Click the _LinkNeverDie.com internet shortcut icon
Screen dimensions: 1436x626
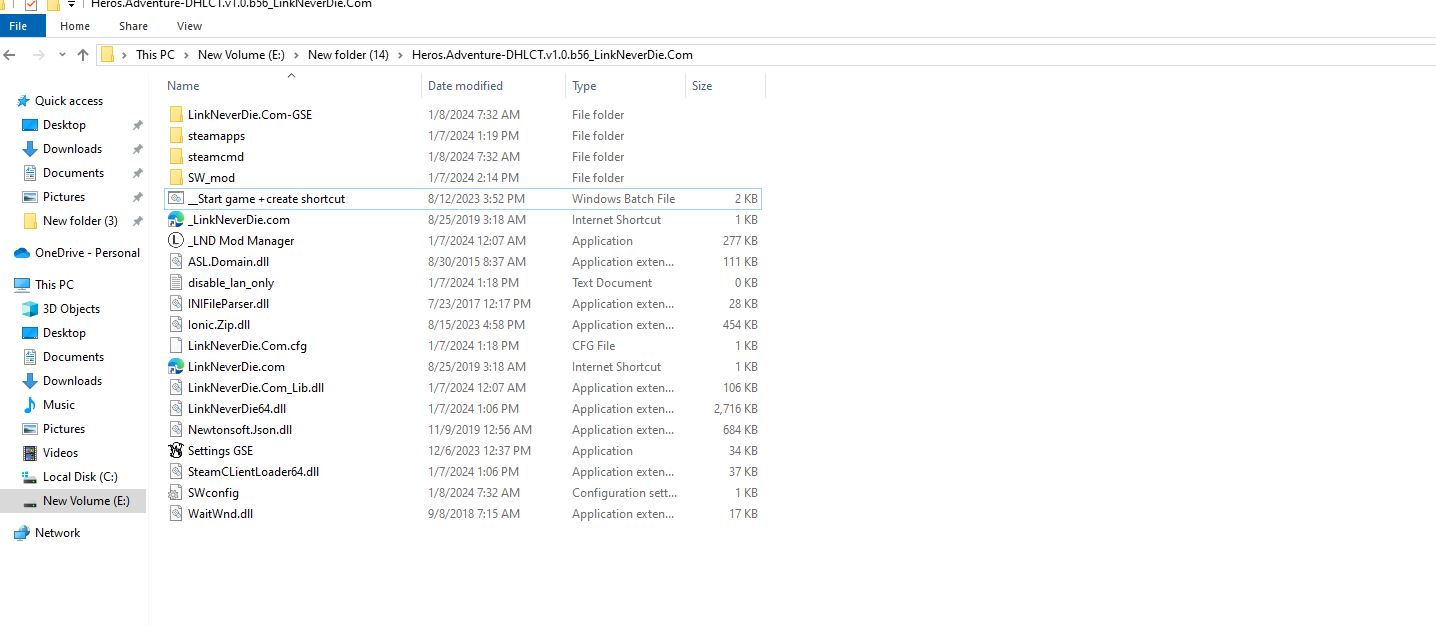(176, 220)
